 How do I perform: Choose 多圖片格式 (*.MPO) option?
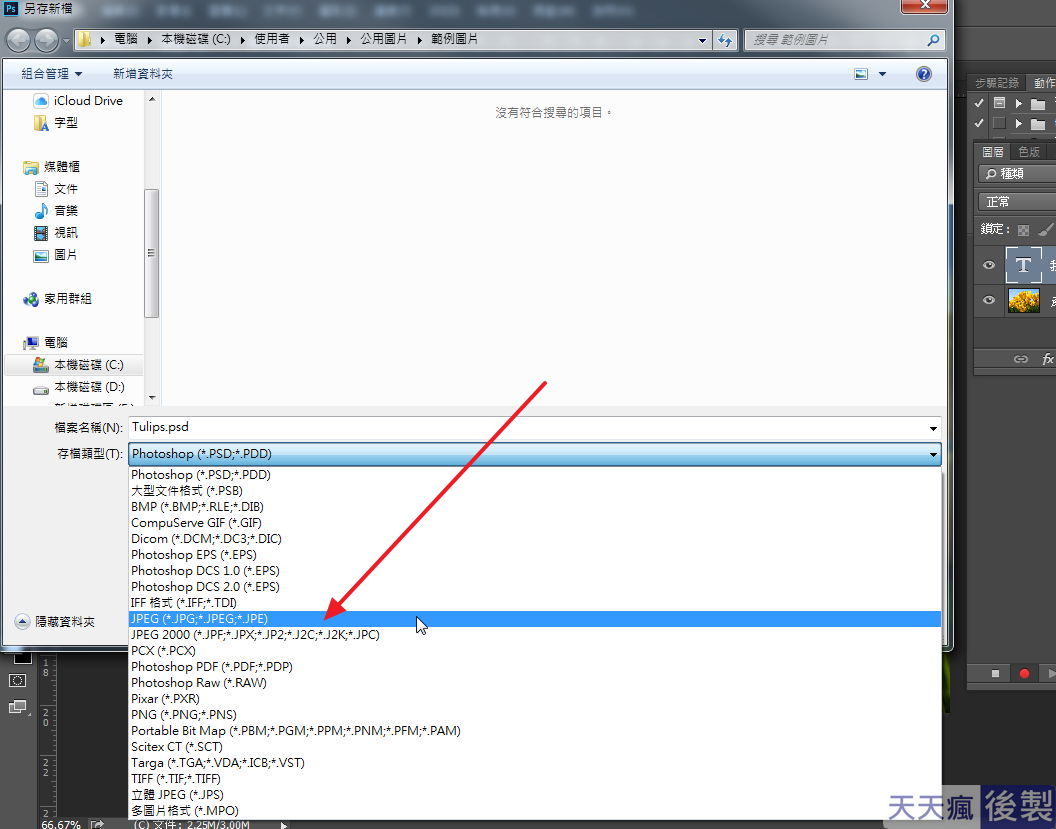tap(535, 810)
